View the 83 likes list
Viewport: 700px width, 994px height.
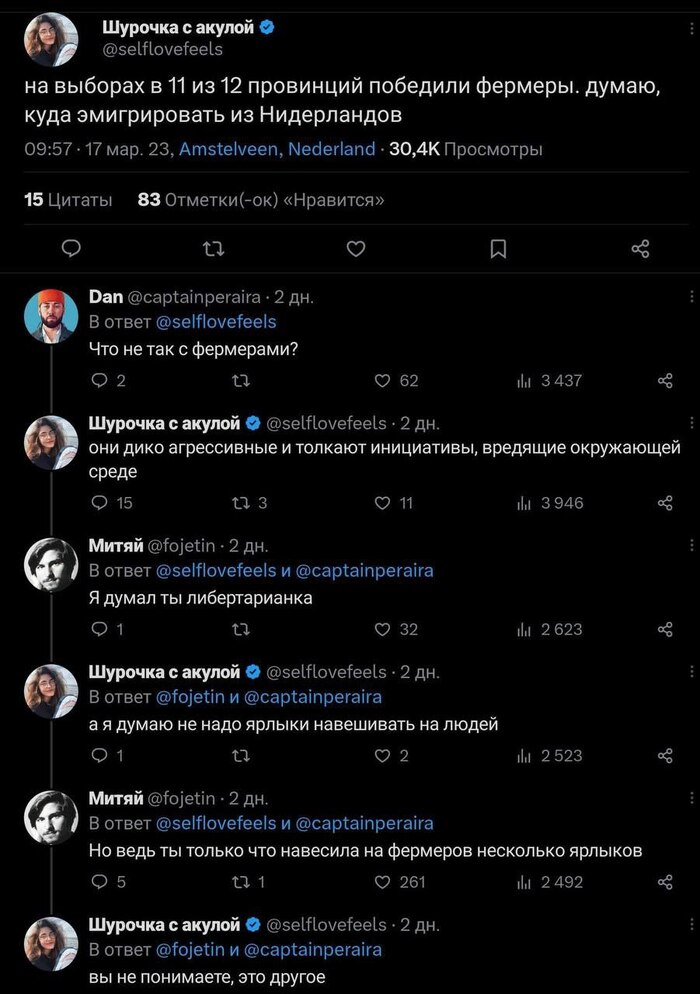pos(260,200)
